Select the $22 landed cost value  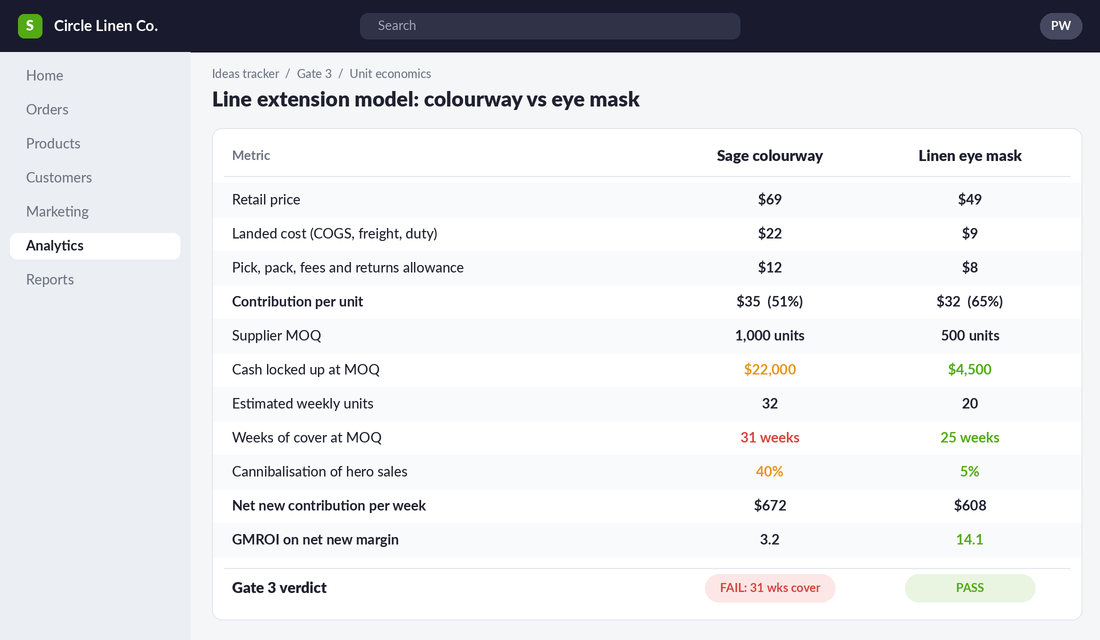tap(770, 234)
